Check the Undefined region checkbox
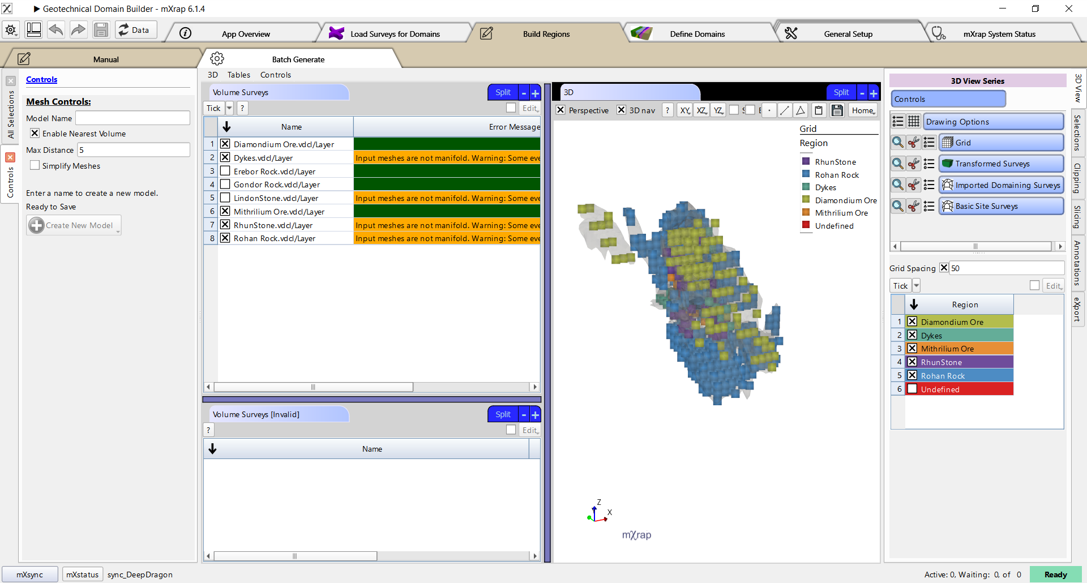The height and width of the screenshot is (583, 1087). 912,389
